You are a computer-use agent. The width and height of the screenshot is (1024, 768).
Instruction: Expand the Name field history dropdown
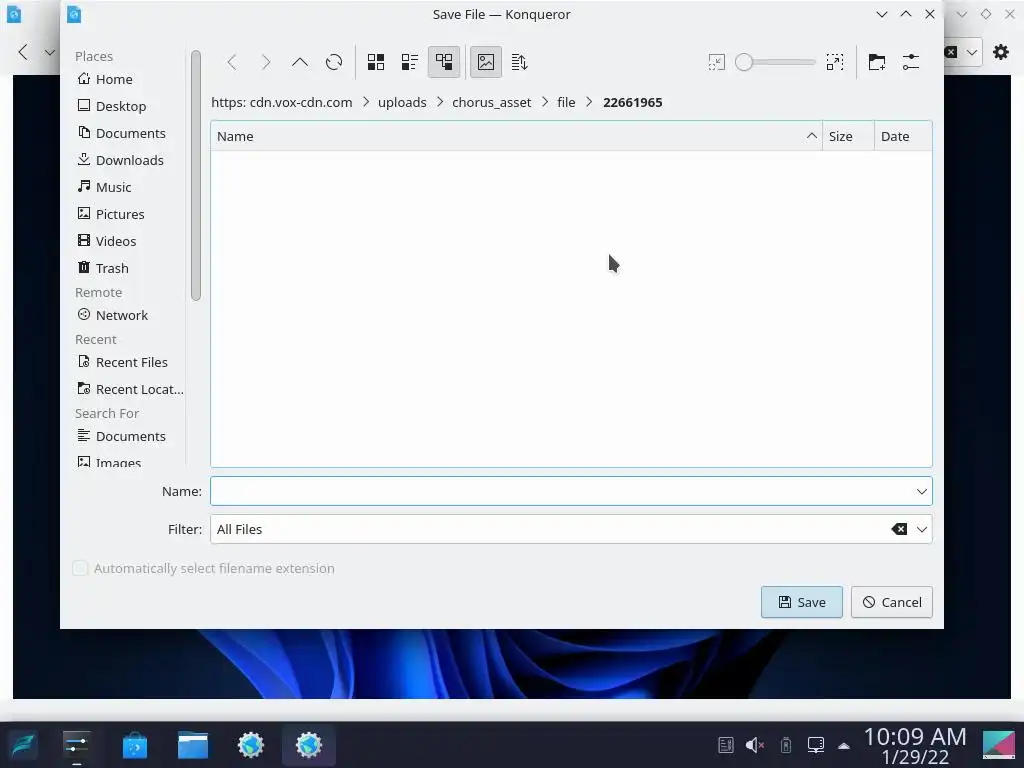point(921,491)
